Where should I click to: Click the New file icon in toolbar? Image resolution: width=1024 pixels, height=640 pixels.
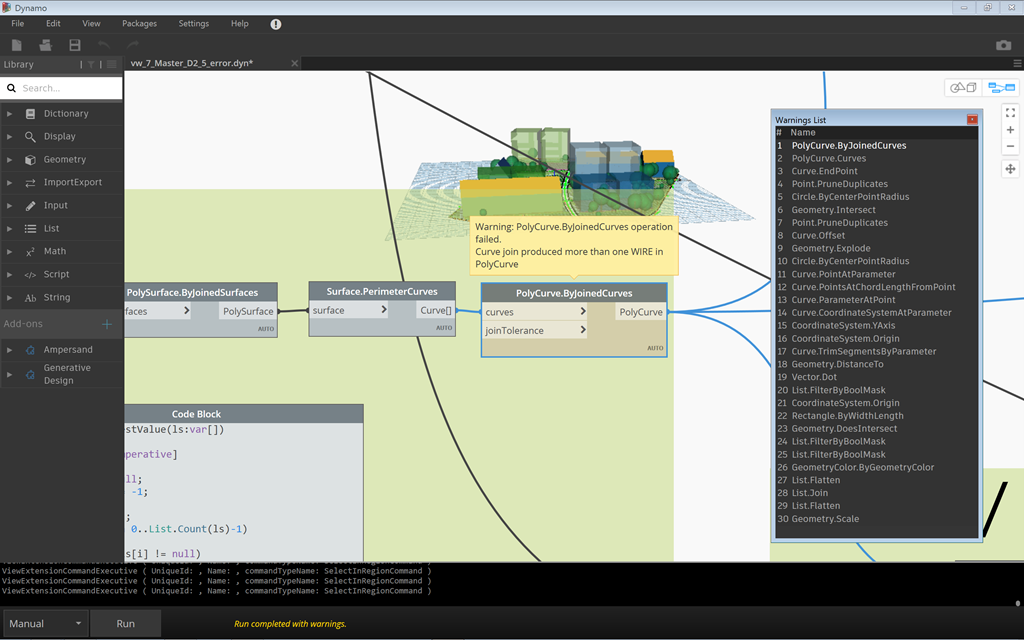(x=17, y=45)
